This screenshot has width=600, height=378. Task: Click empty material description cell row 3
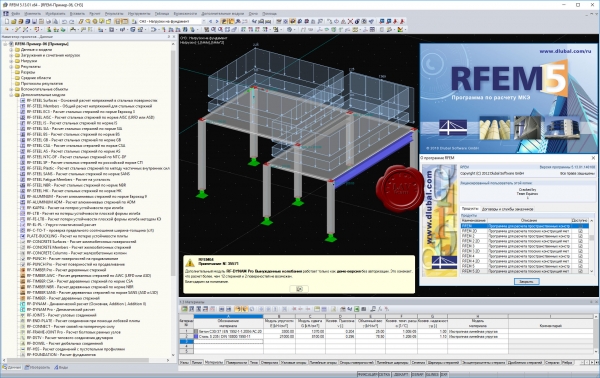(228, 341)
